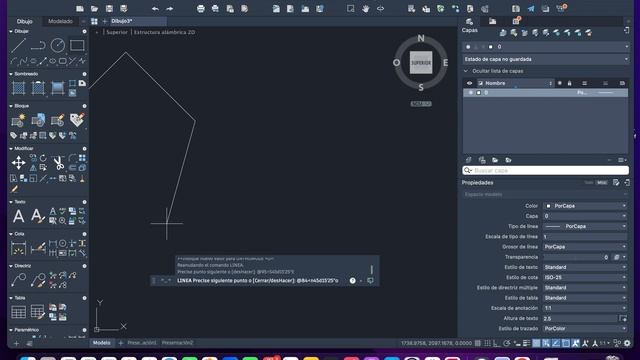Select the Rotate tool in Modificar
Image resolution: width=640 pixels, height=360 pixels.
pos(43,158)
